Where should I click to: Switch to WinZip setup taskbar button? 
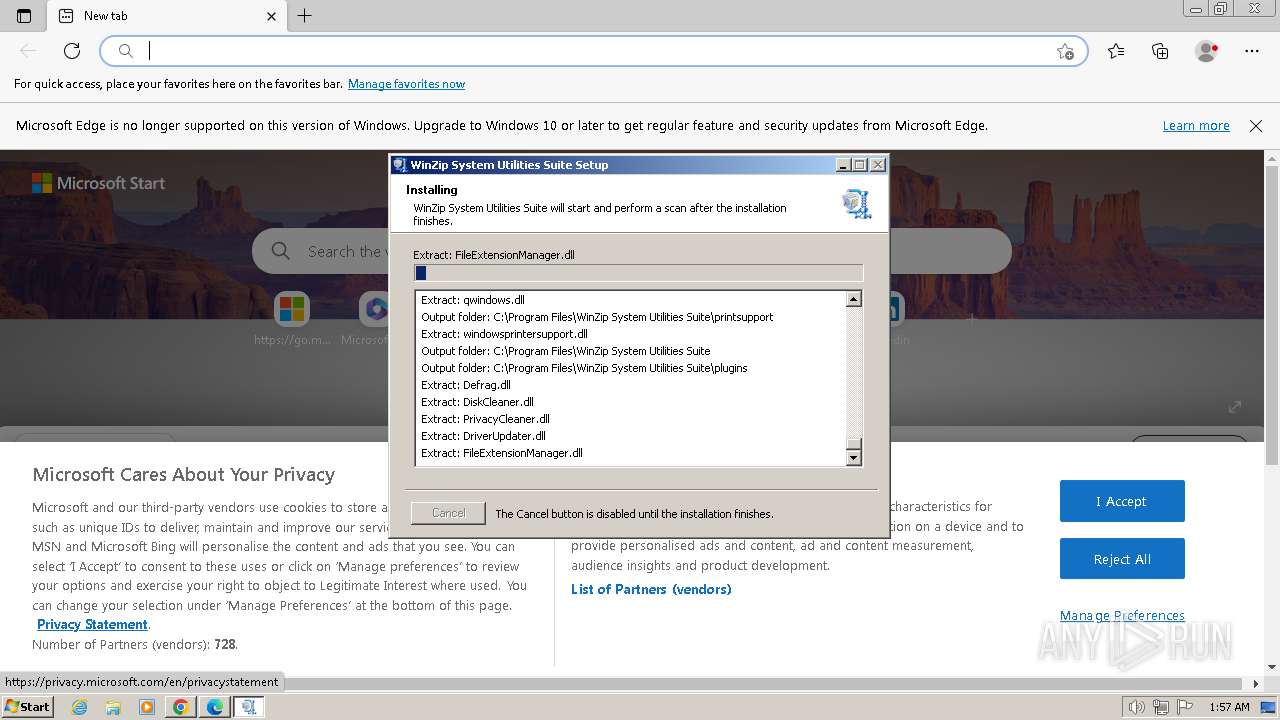tap(249, 707)
